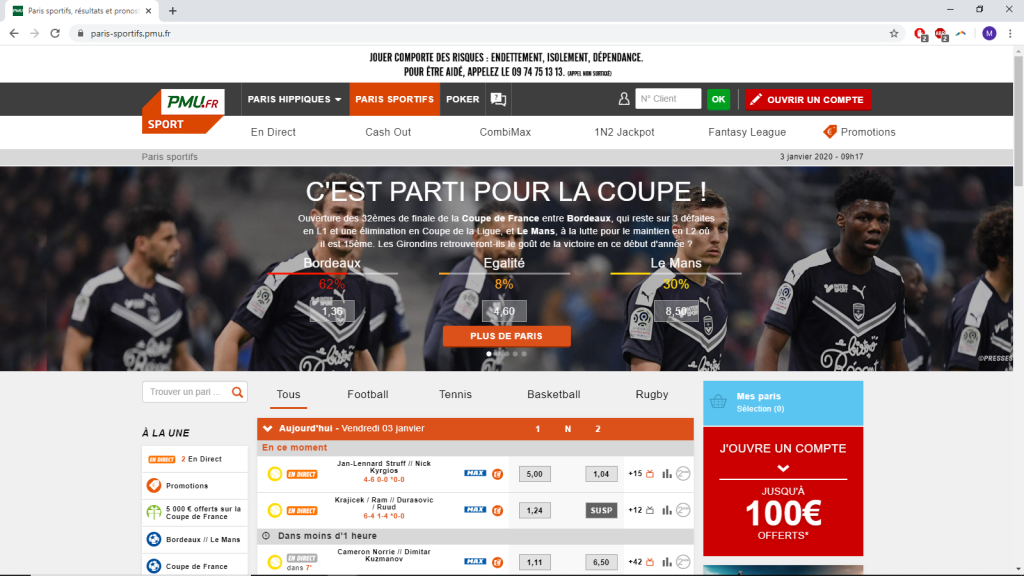Click the Ouvrir un compte button

(x=808, y=99)
